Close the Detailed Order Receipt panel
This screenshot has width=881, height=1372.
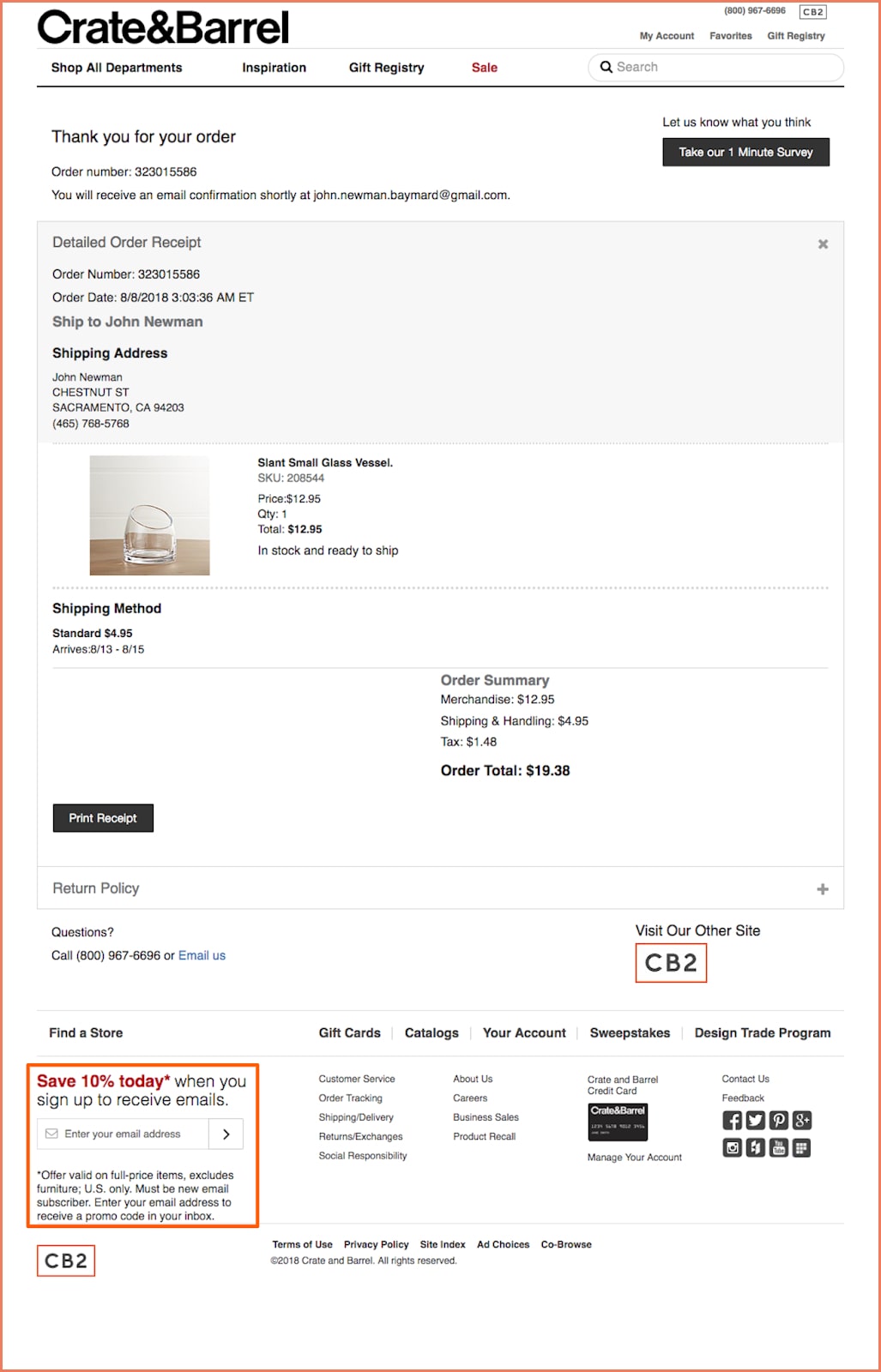823,244
